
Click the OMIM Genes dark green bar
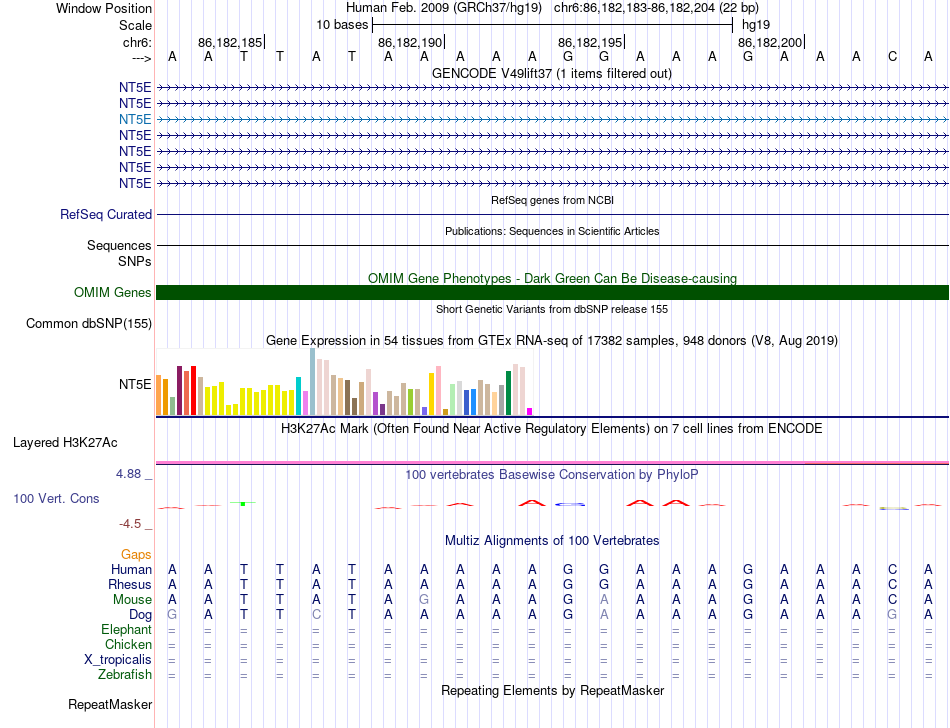coord(552,293)
